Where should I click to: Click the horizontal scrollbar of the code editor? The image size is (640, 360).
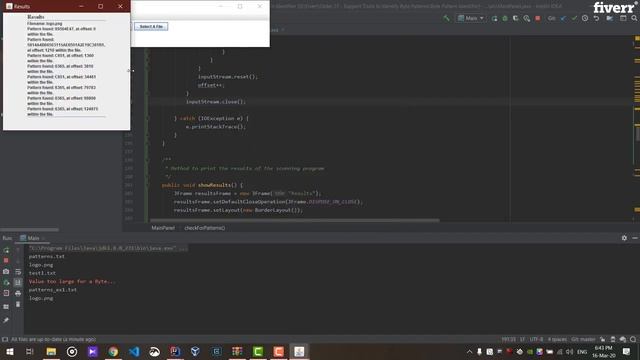click(x=294, y=220)
